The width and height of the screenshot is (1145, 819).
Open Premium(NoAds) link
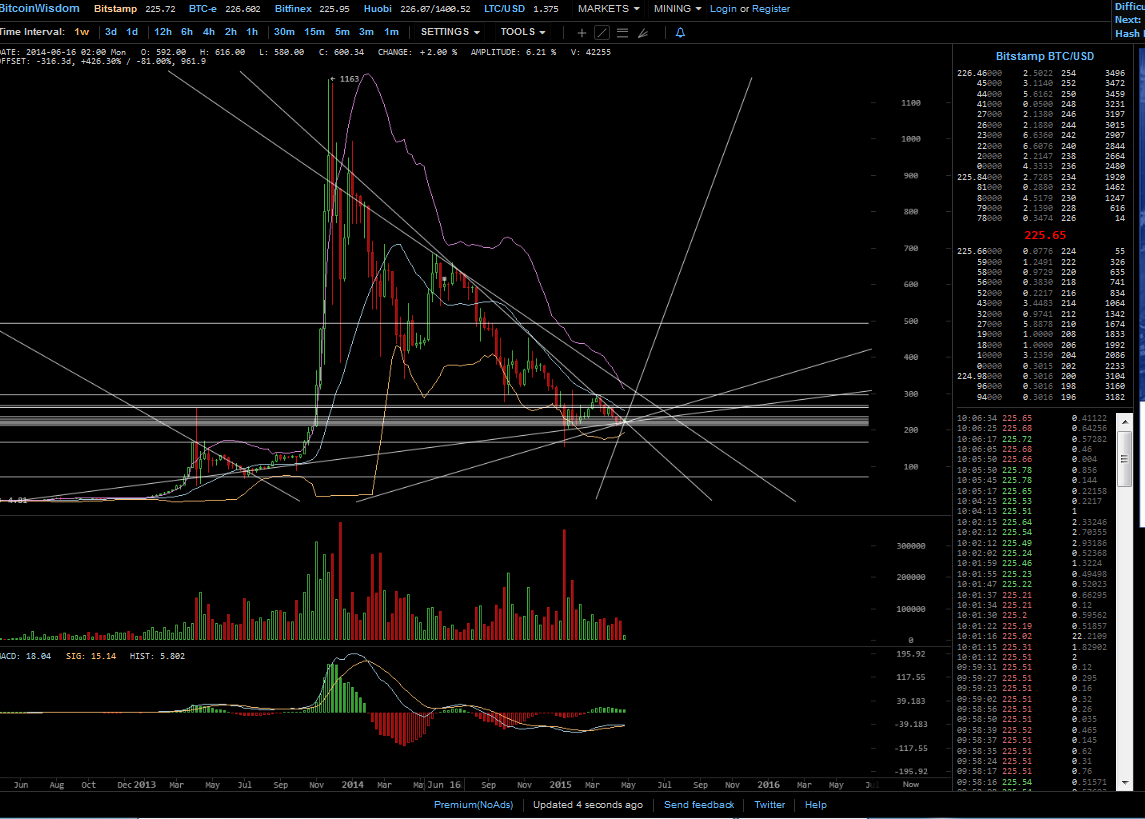[x=473, y=804]
